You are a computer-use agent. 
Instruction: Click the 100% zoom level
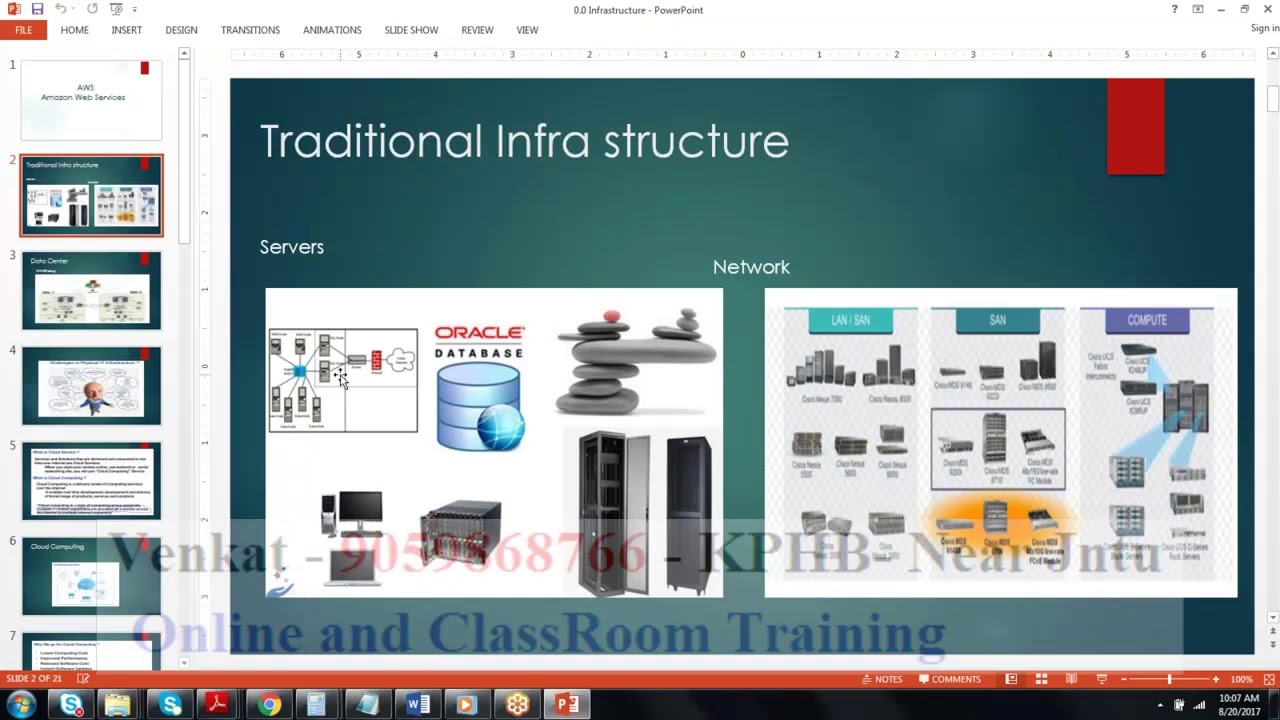[x=1241, y=679]
